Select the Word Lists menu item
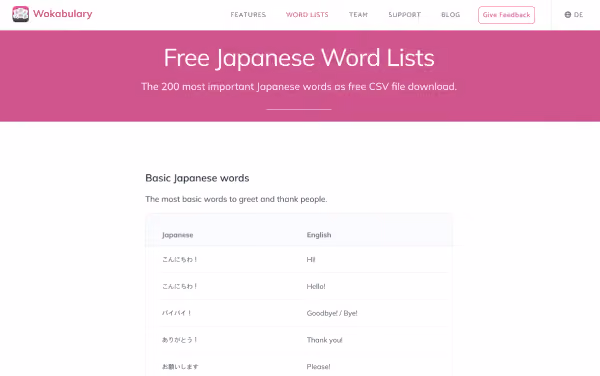Viewport: 600px width, 376px height. [307, 15]
